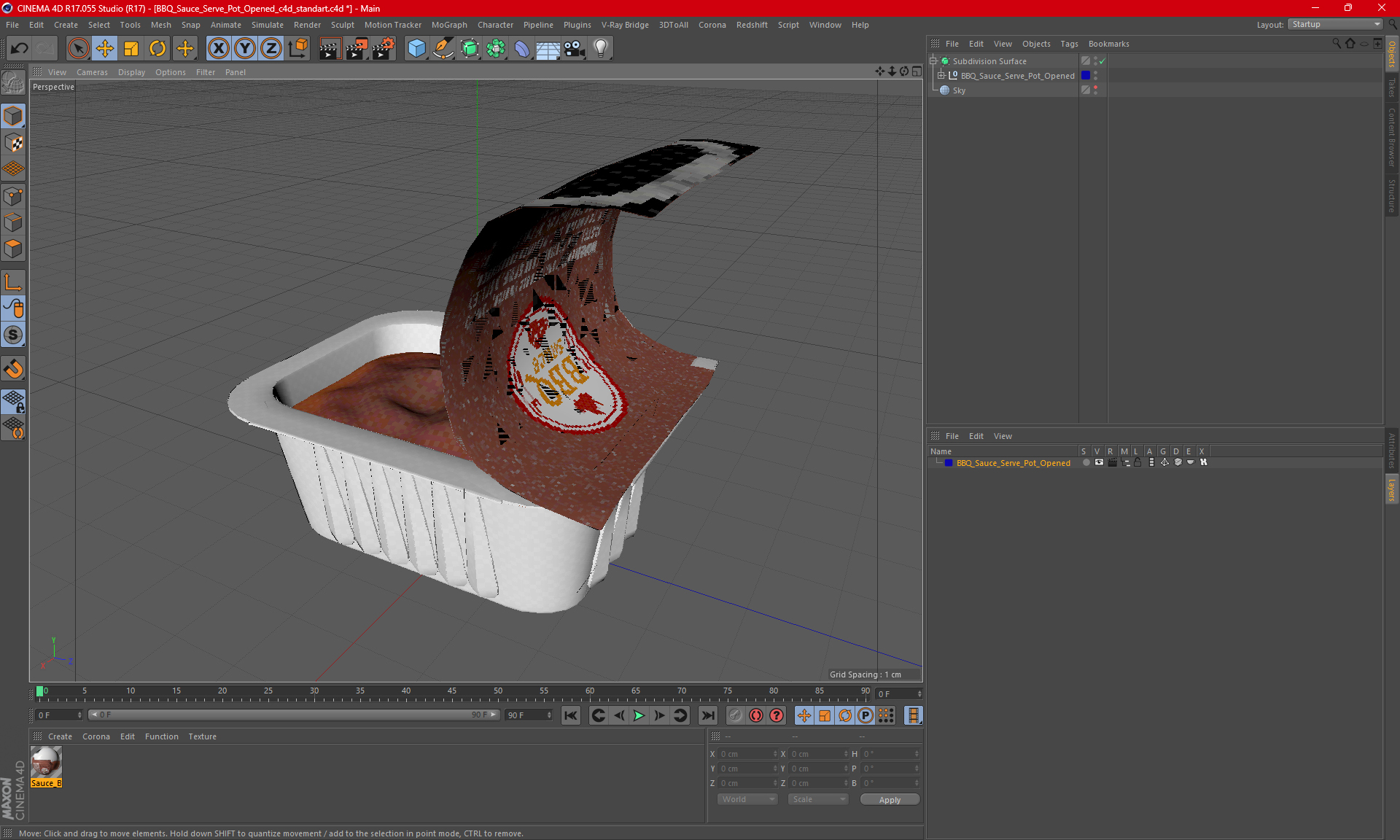Add a Cube primitive object
The height and width of the screenshot is (840, 1400).
416,48
